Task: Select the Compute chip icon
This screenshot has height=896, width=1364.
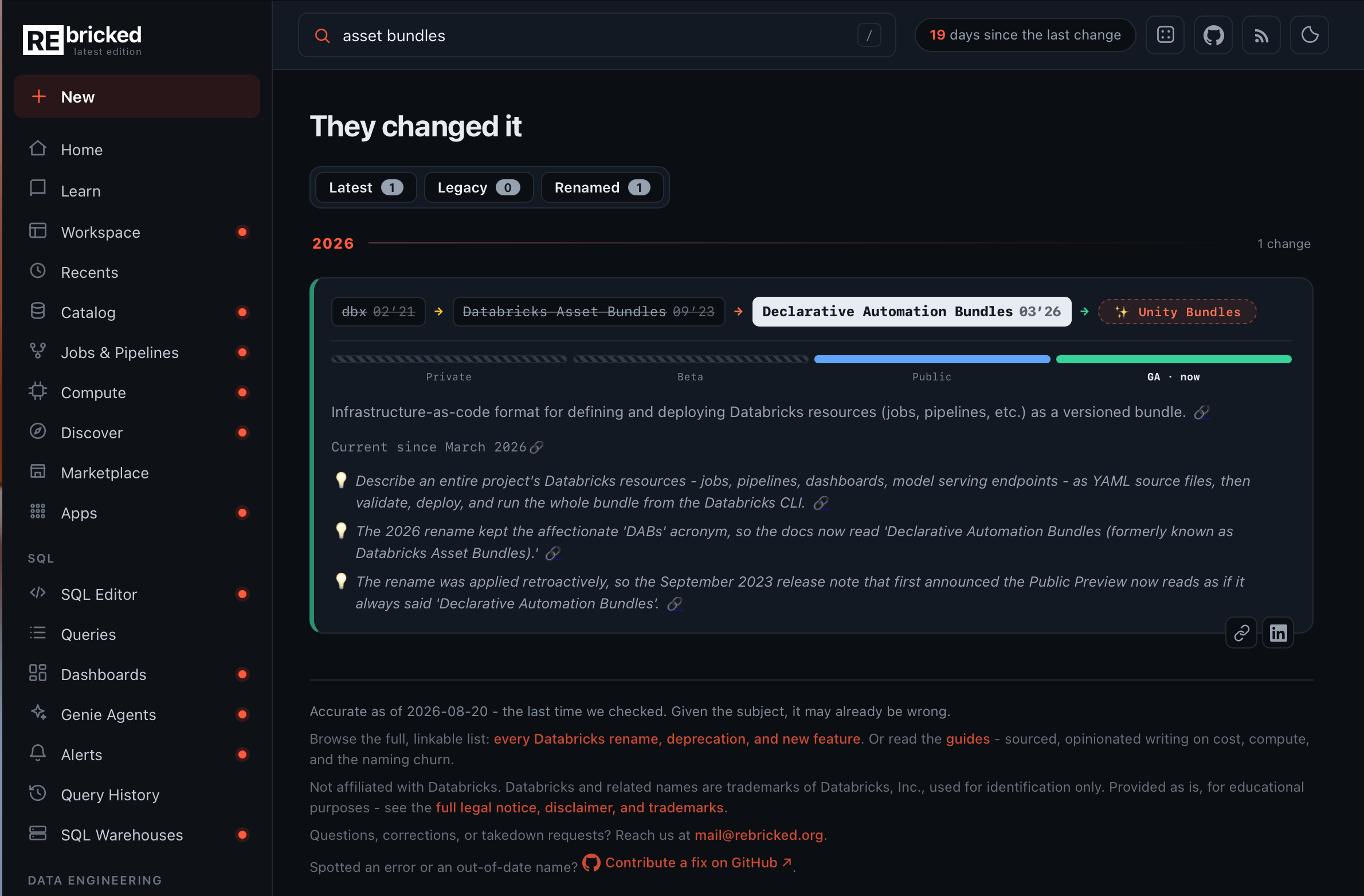Action: (x=38, y=391)
